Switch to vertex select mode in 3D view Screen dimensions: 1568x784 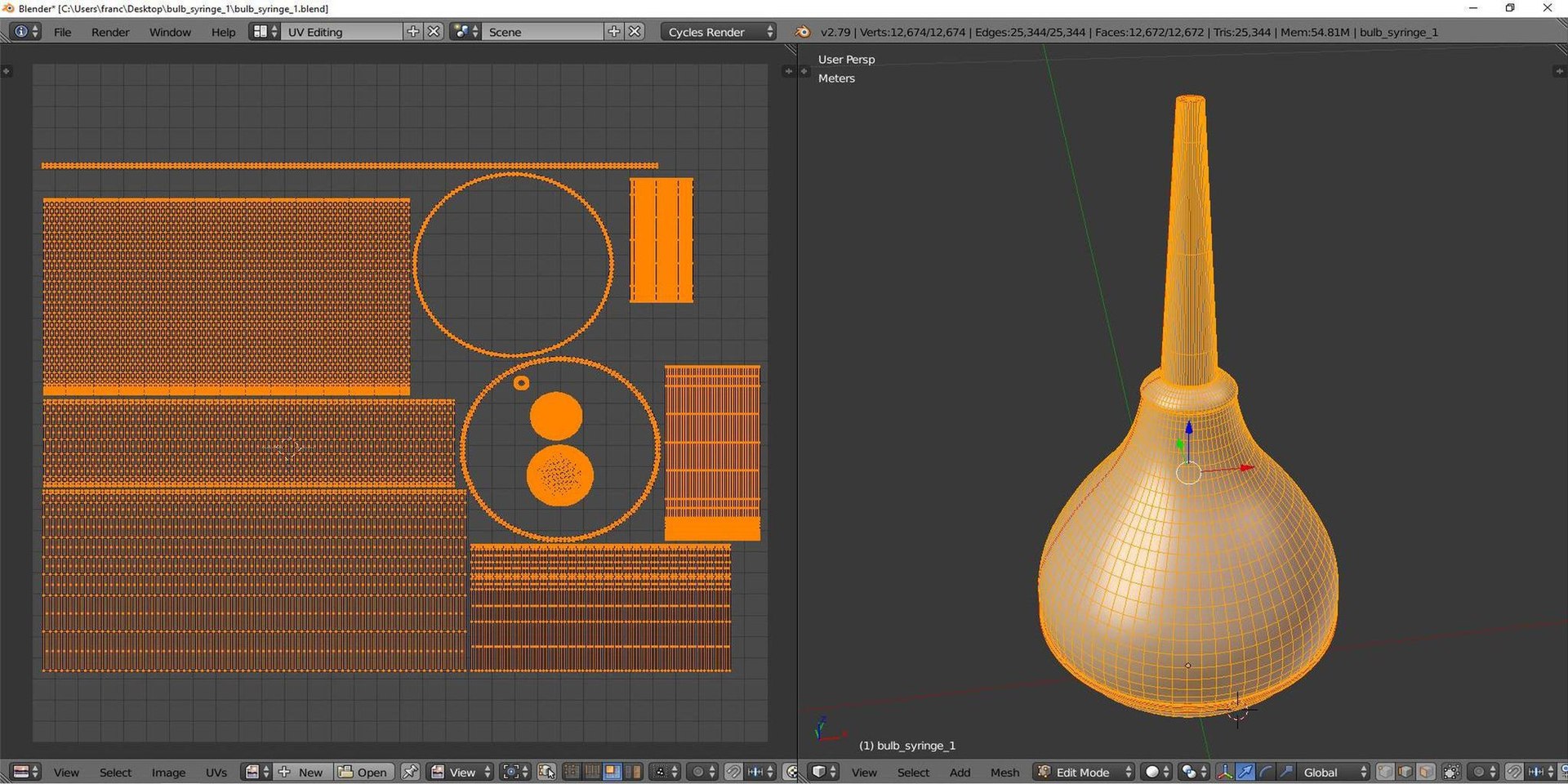click(1386, 772)
